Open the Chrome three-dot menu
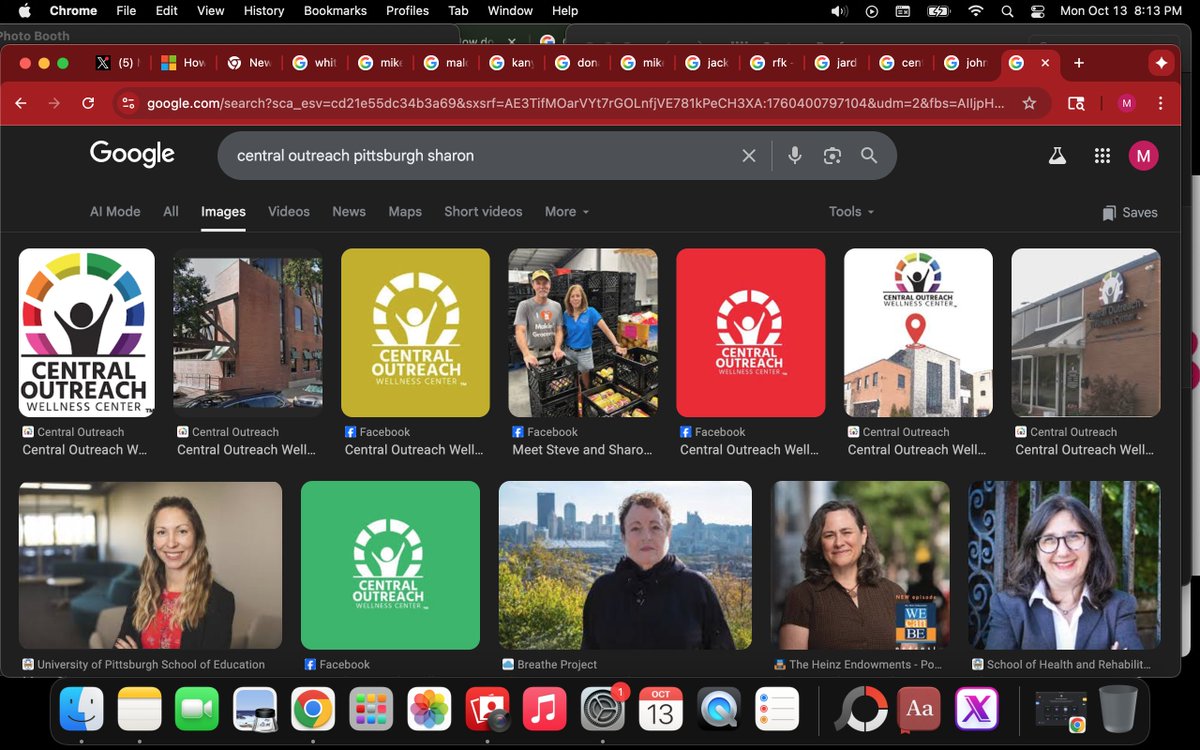 [1160, 103]
